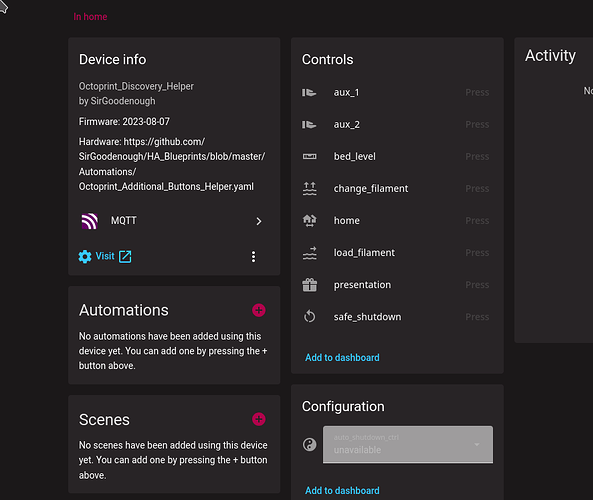Click the change_filament entity icon
This screenshot has height=500, width=593.
309,188
